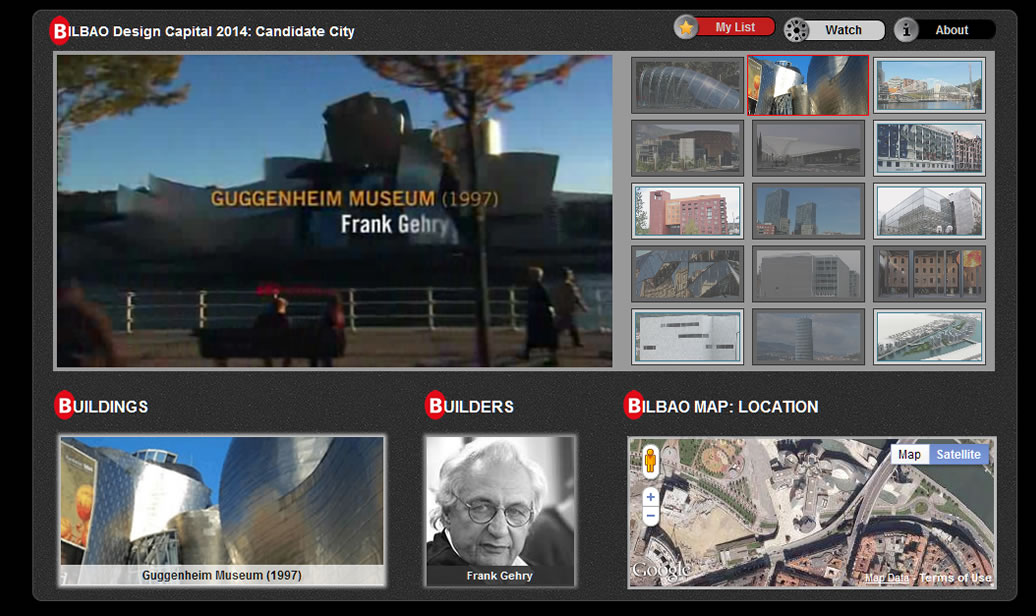Select the grey concrete block building thumbnail
Viewport: 1036px width, 616px height.
808,274
